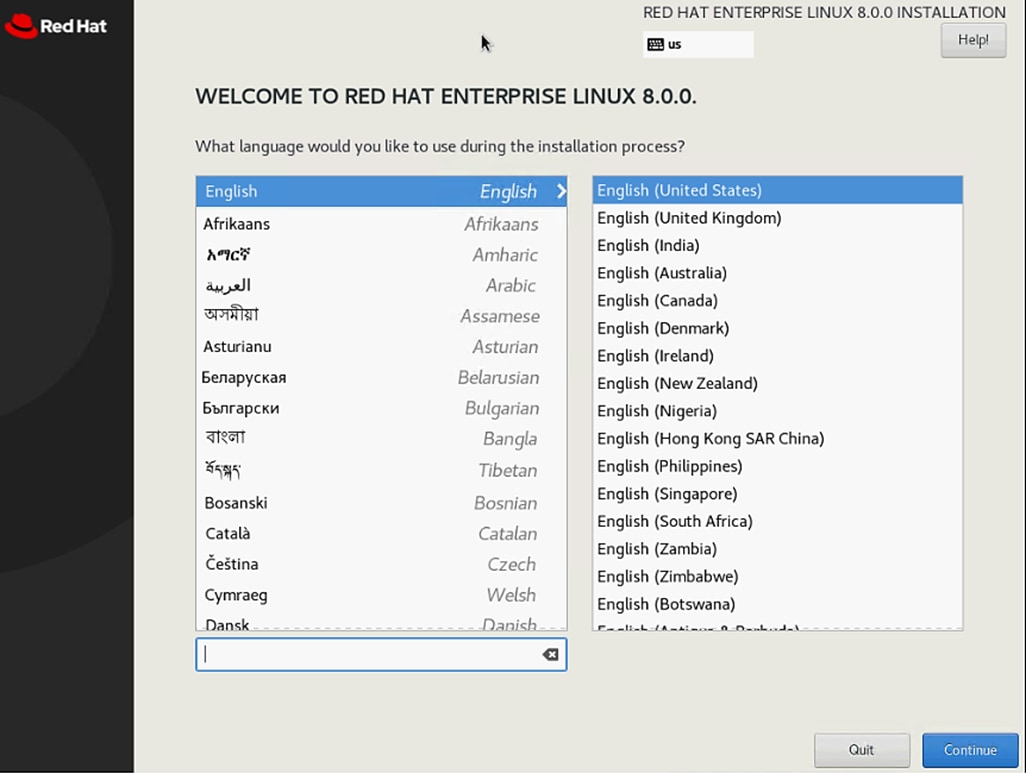The height and width of the screenshot is (774, 1026).
Task: Select the highlighted English language row
Action: 381,191
